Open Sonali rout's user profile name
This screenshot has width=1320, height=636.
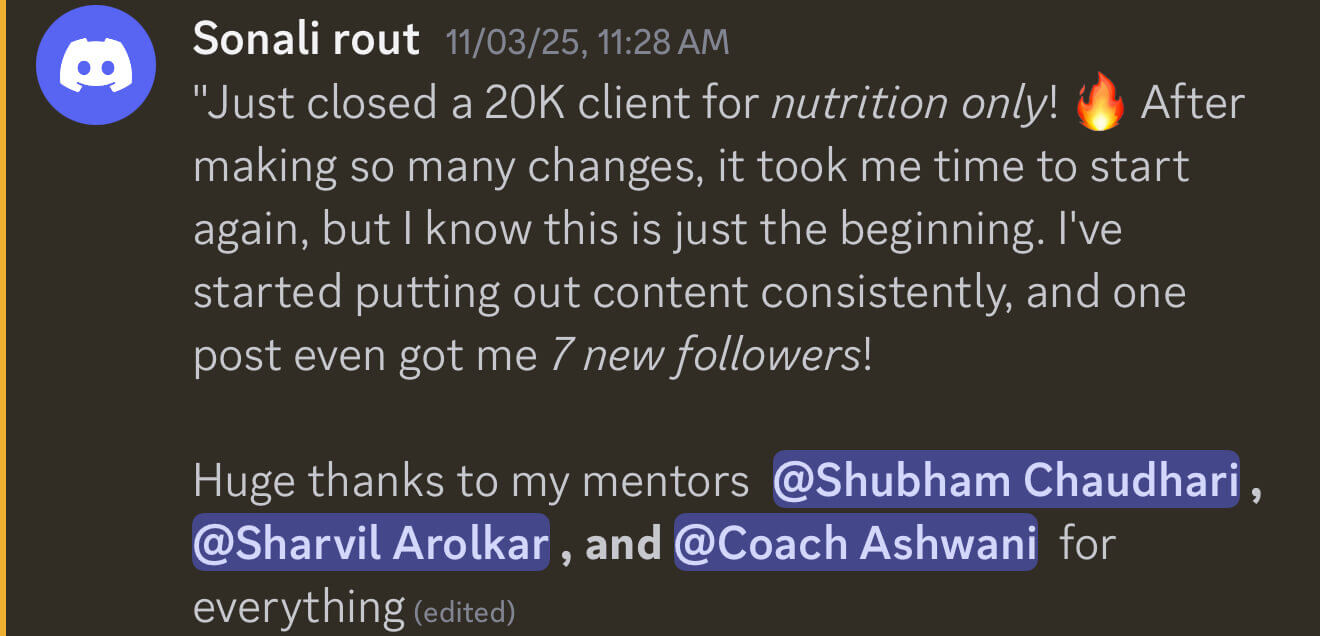pyautogui.click(x=306, y=40)
